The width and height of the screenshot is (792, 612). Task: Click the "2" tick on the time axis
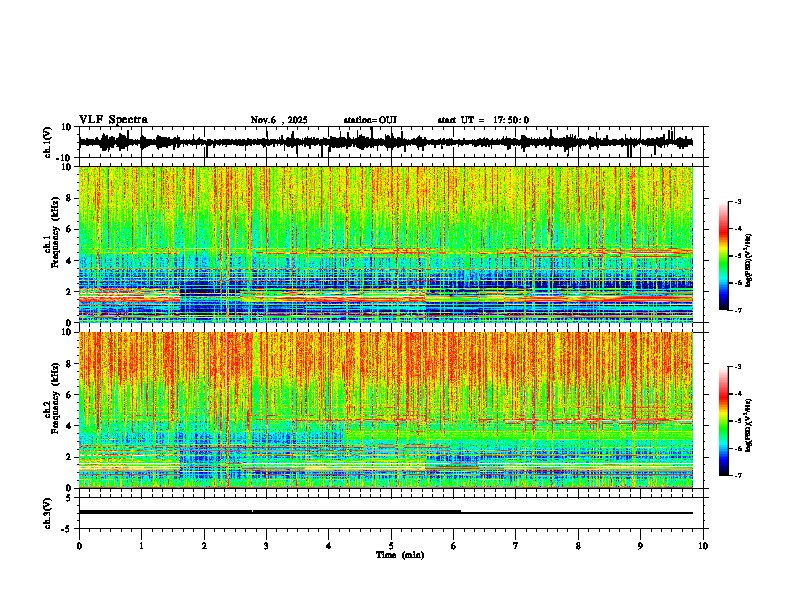(x=204, y=546)
